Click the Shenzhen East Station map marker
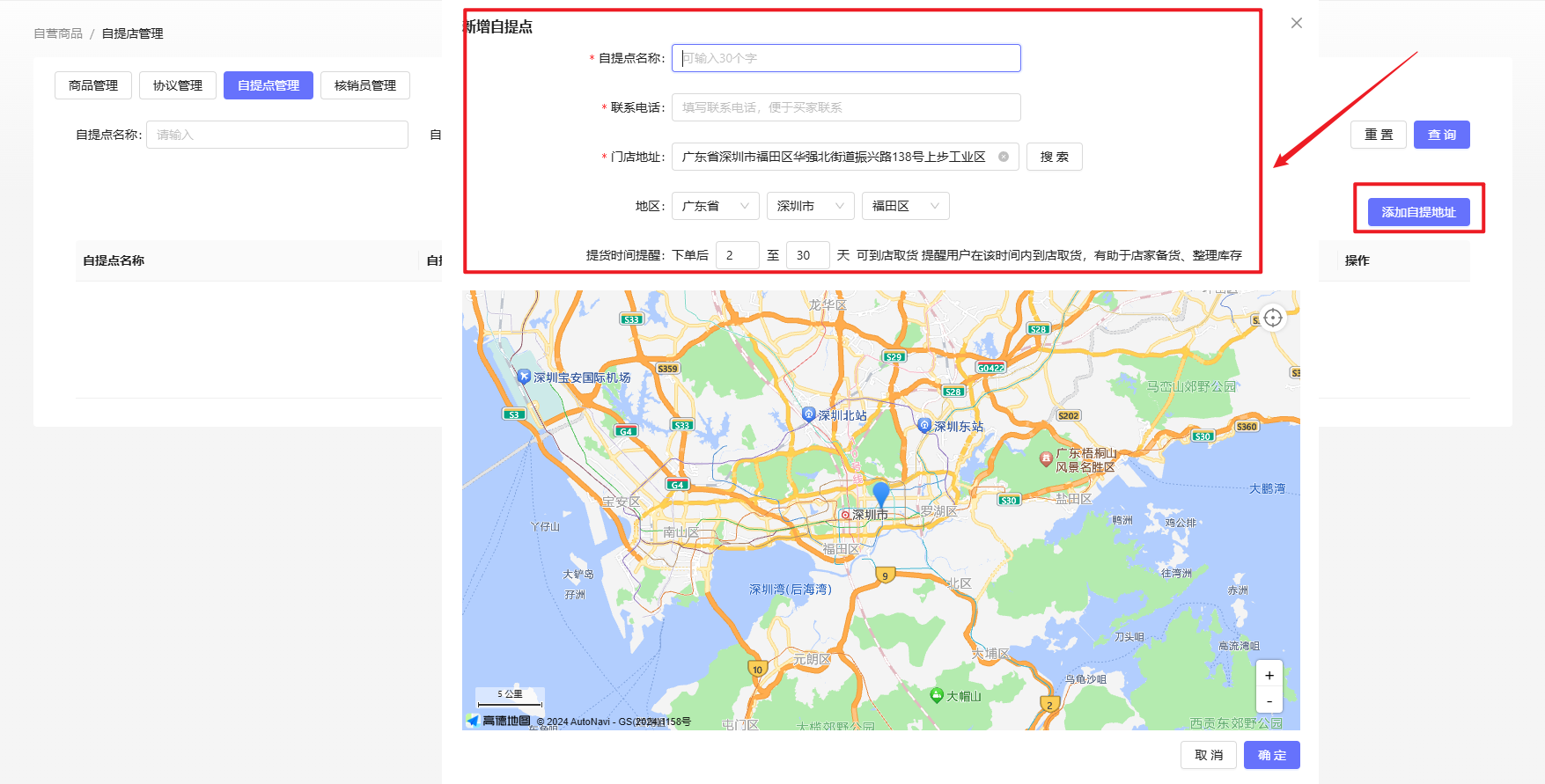This screenshot has width=1545, height=784. tap(923, 426)
